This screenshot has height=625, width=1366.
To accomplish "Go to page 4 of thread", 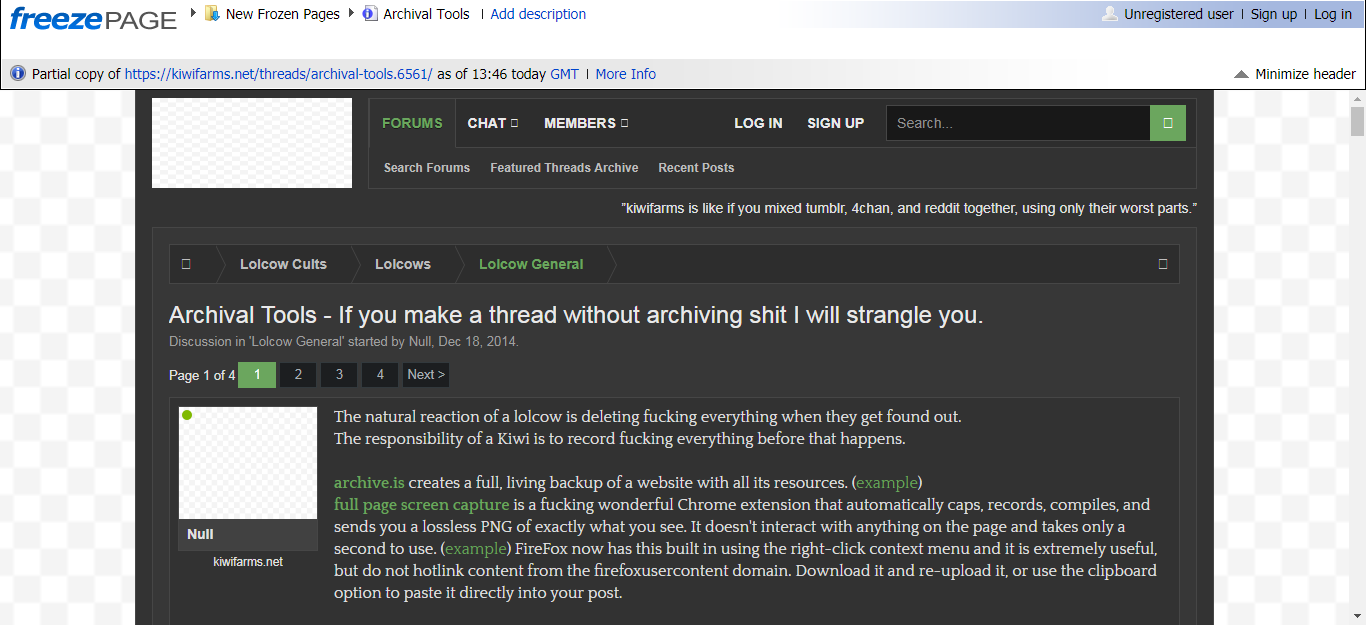I will click(380, 375).
